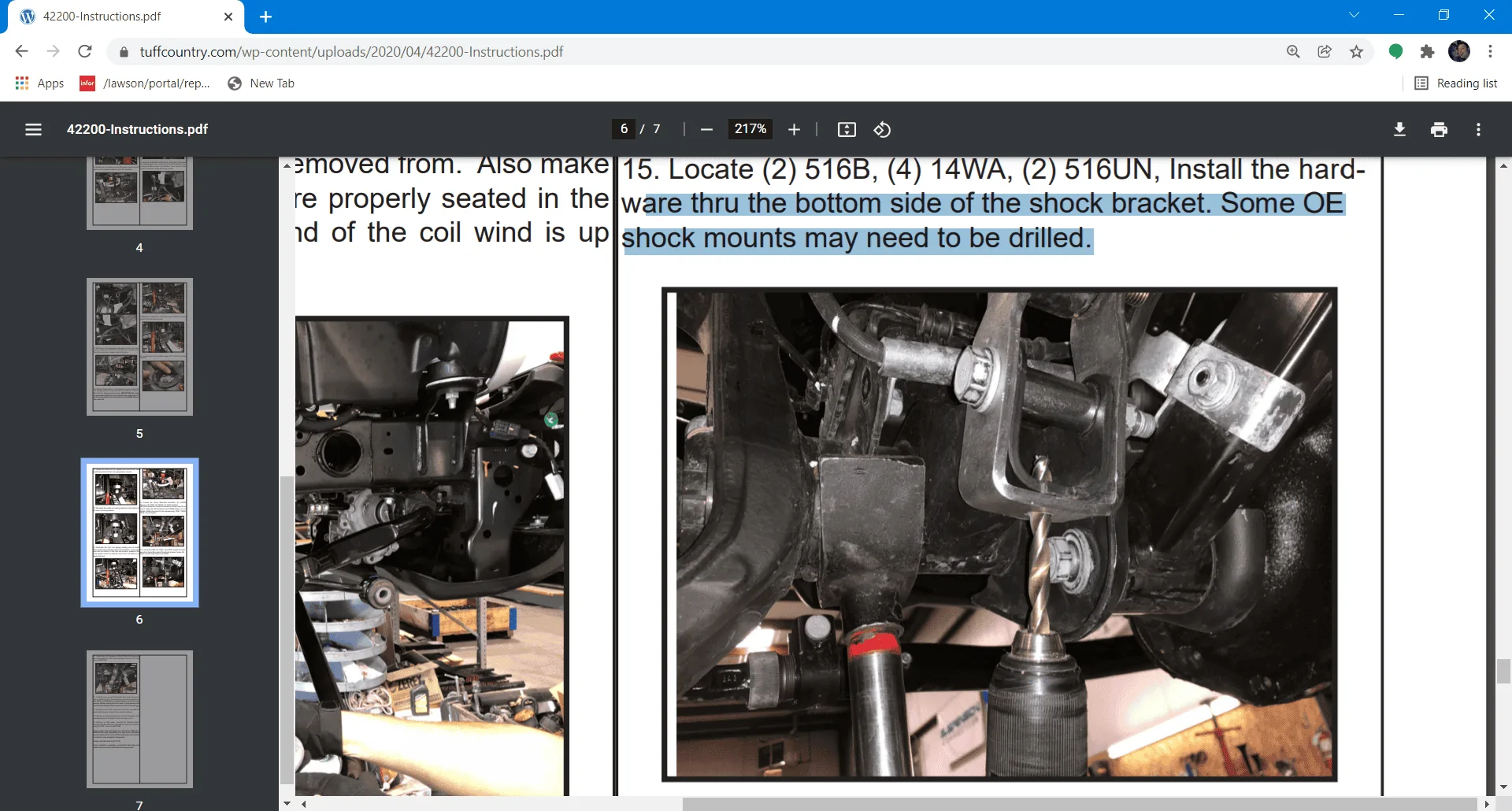Go forward in browser history
The image size is (1512, 811).
(53, 51)
